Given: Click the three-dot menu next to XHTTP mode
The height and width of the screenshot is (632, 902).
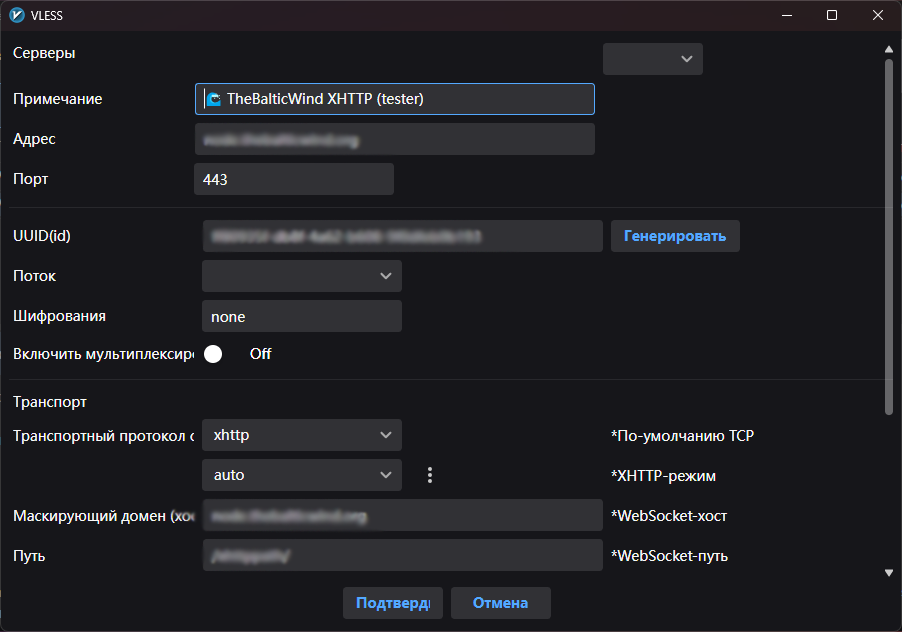Looking at the screenshot, I should coord(430,475).
